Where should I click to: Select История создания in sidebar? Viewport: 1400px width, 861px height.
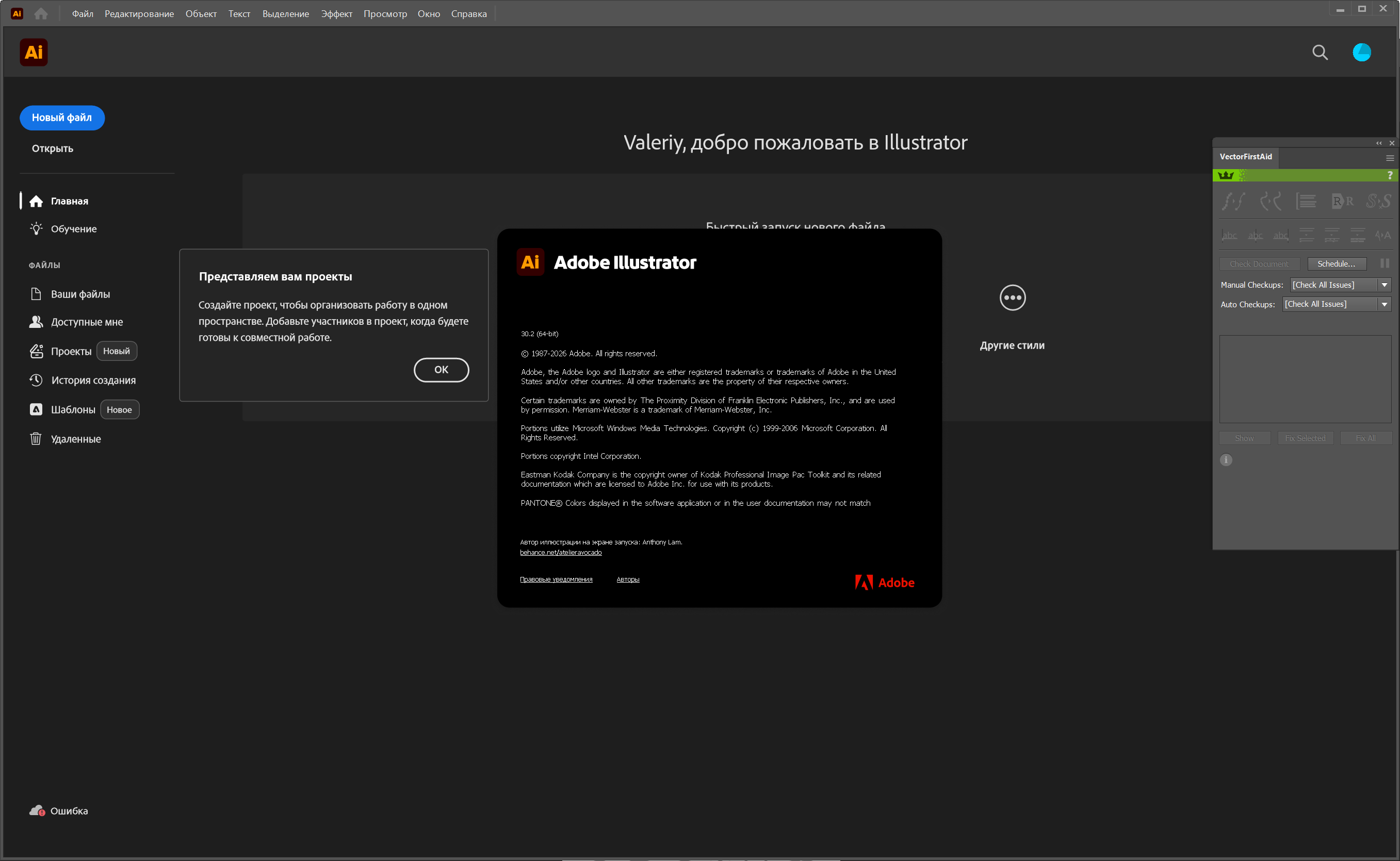(93, 380)
